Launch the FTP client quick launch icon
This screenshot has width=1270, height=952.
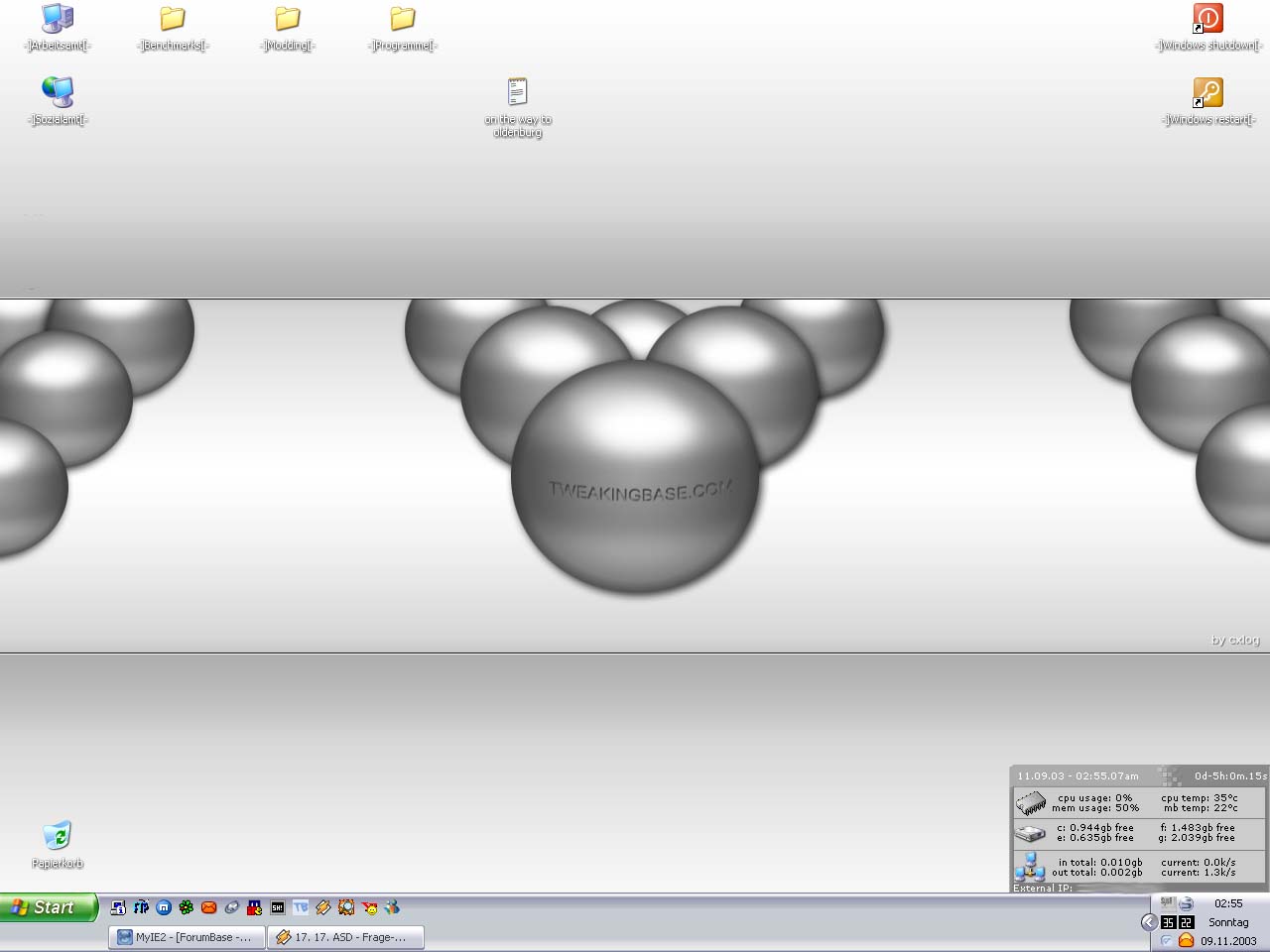141,907
